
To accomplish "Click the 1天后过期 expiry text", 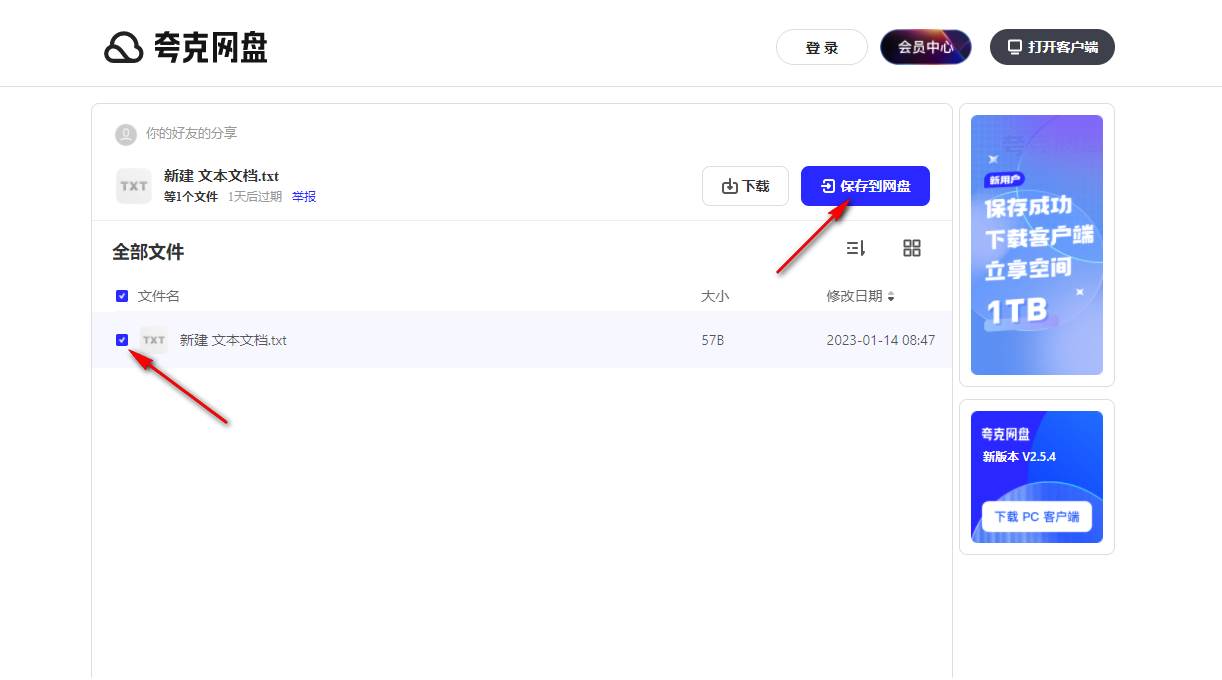I will click(255, 197).
